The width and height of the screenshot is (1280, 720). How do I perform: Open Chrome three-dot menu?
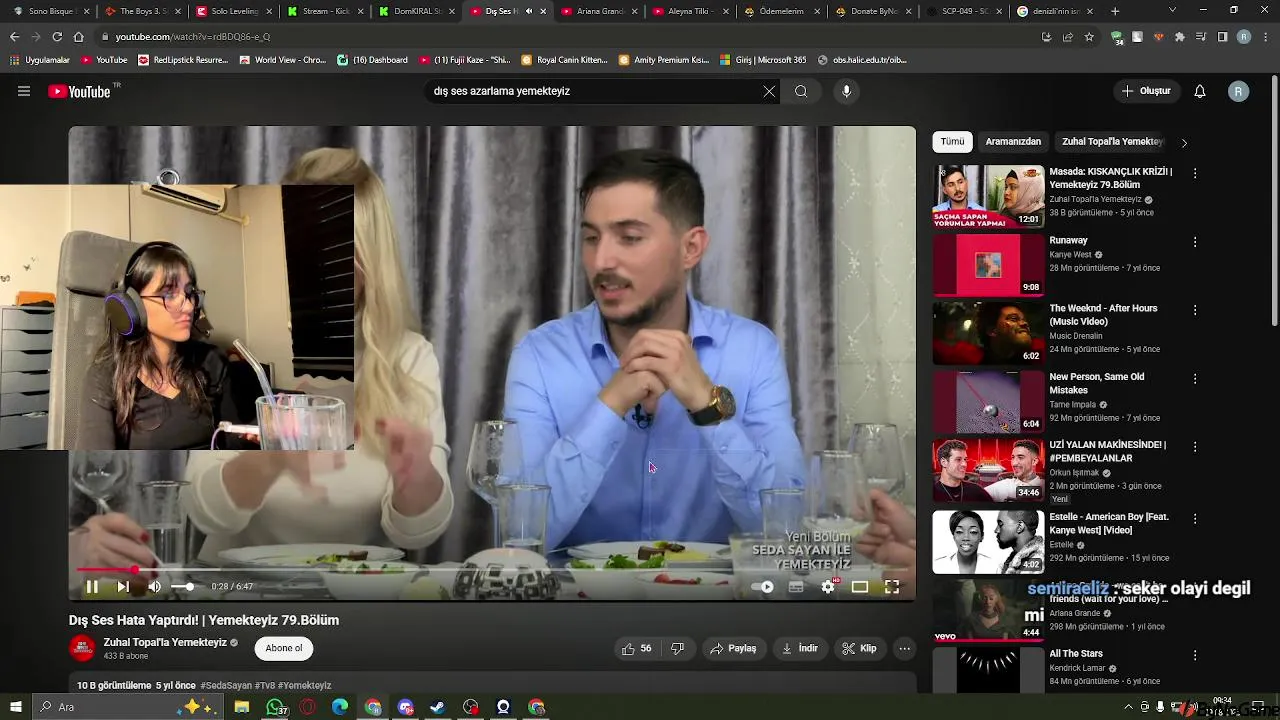point(1265,37)
